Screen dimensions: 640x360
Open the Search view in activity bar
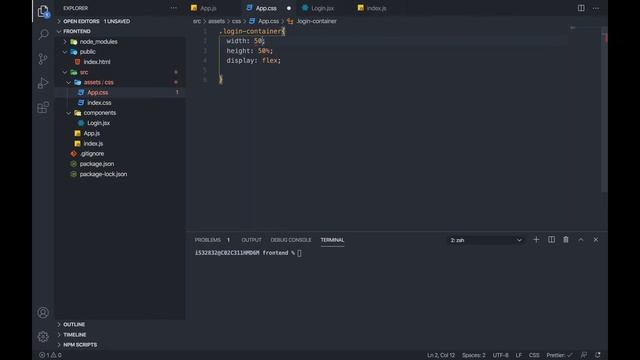(x=43, y=35)
